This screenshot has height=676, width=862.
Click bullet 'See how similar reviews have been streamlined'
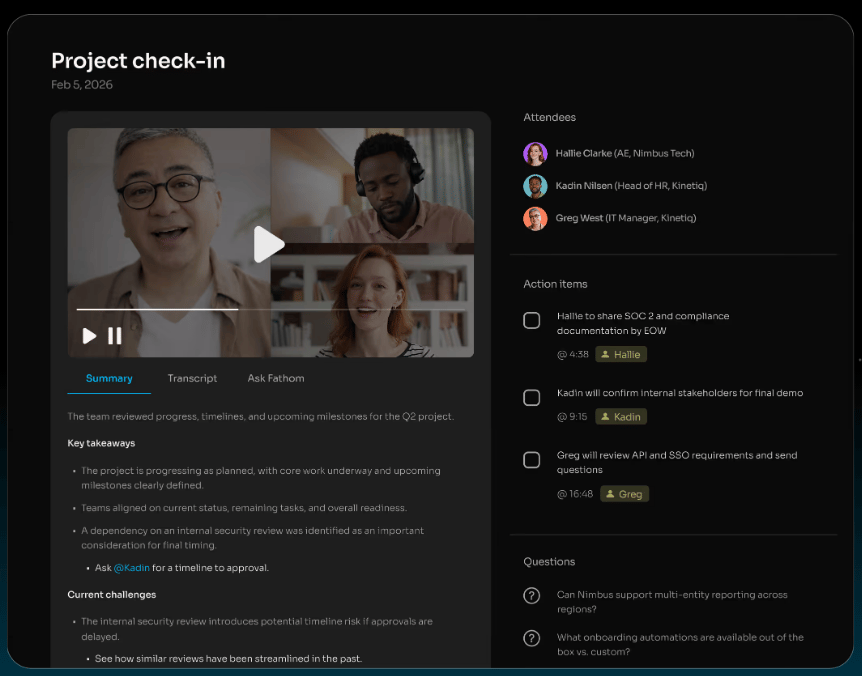[x=228, y=658]
